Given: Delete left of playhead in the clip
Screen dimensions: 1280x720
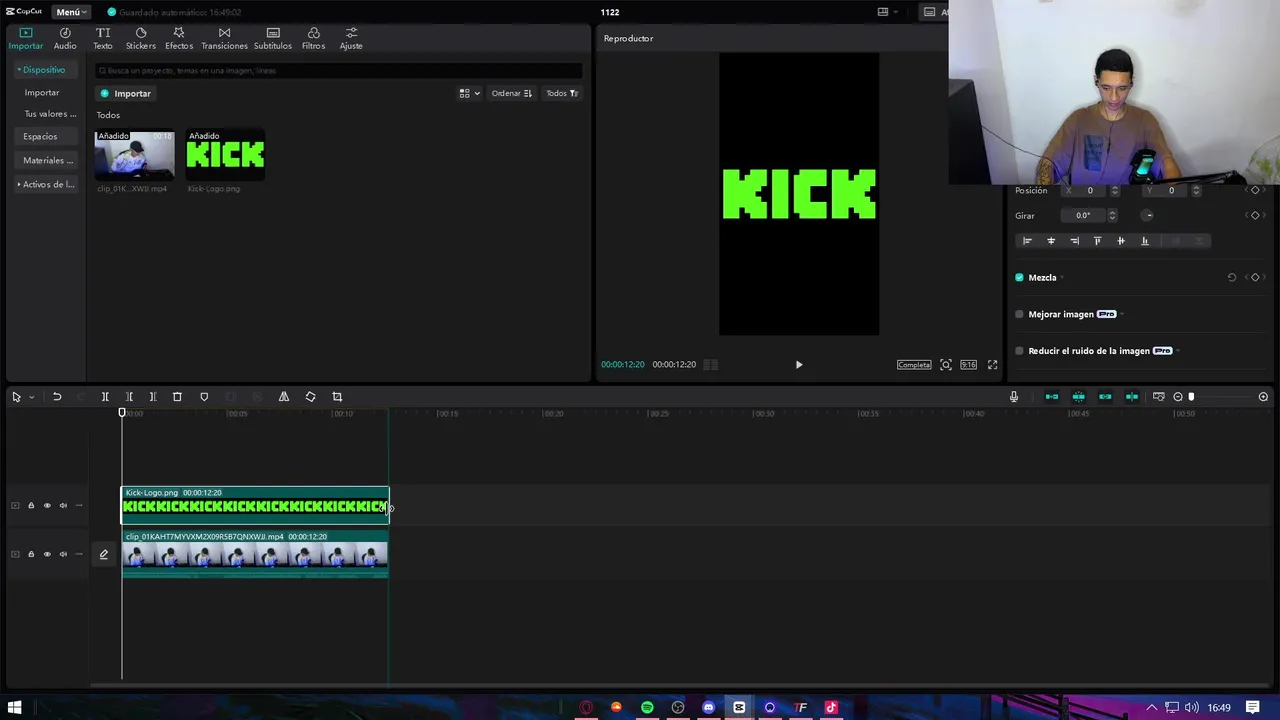Looking at the screenshot, I should pyautogui.click(x=129, y=397).
